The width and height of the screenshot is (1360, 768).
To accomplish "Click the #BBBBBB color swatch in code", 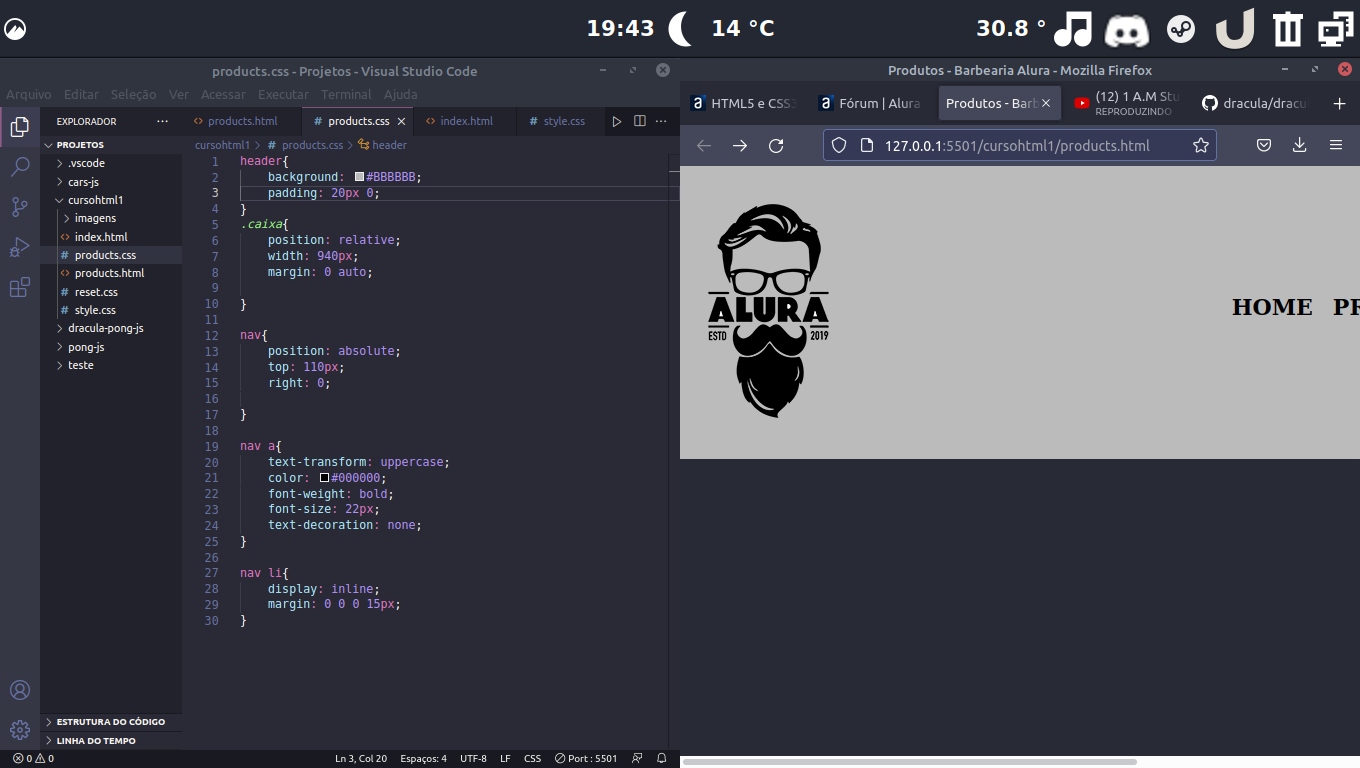I will coord(359,177).
